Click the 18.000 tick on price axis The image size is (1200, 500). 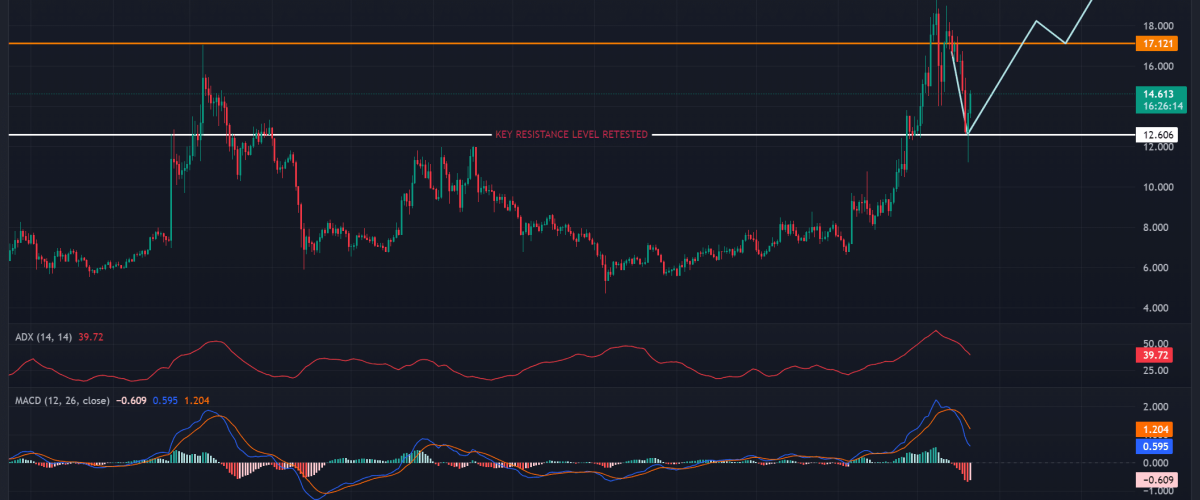1158,26
